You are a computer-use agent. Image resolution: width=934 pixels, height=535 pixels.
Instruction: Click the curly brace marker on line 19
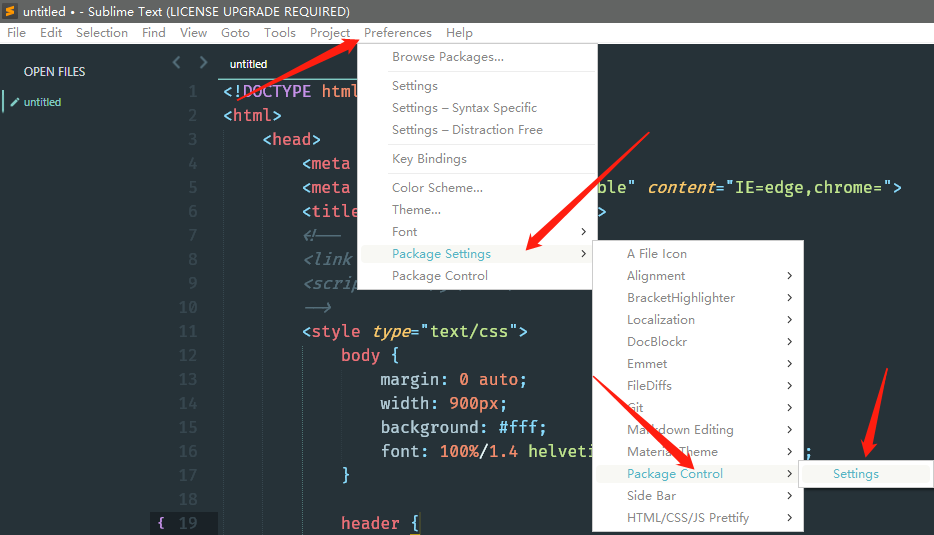pyautogui.click(x=161, y=523)
